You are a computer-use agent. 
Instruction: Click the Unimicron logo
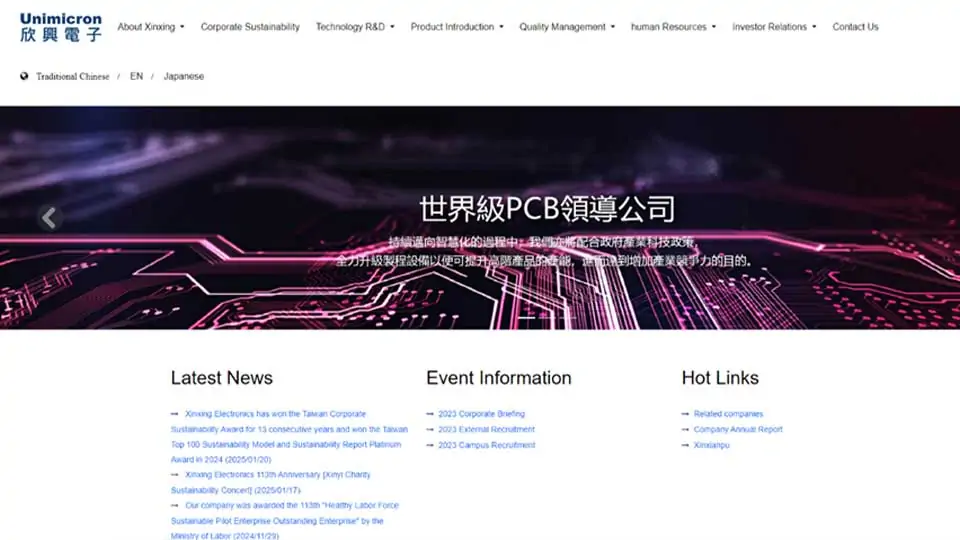[60, 27]
